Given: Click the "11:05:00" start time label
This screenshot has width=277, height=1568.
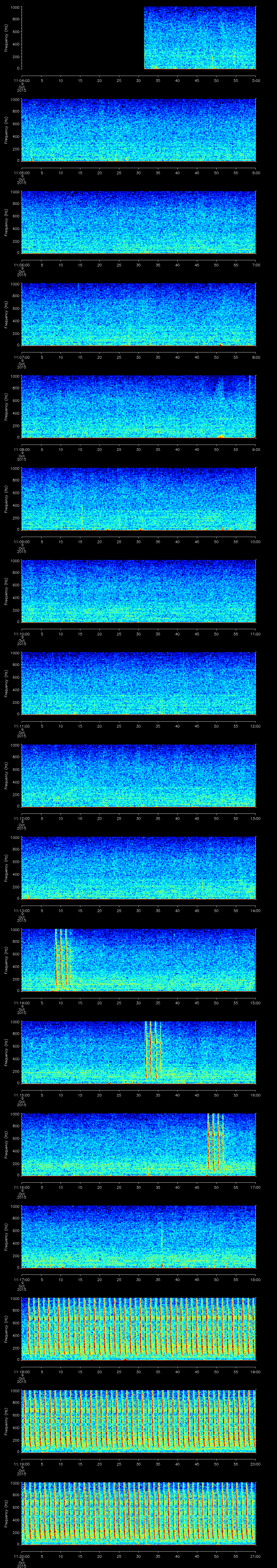Looking at the screenshot, I should coord(21,173).
